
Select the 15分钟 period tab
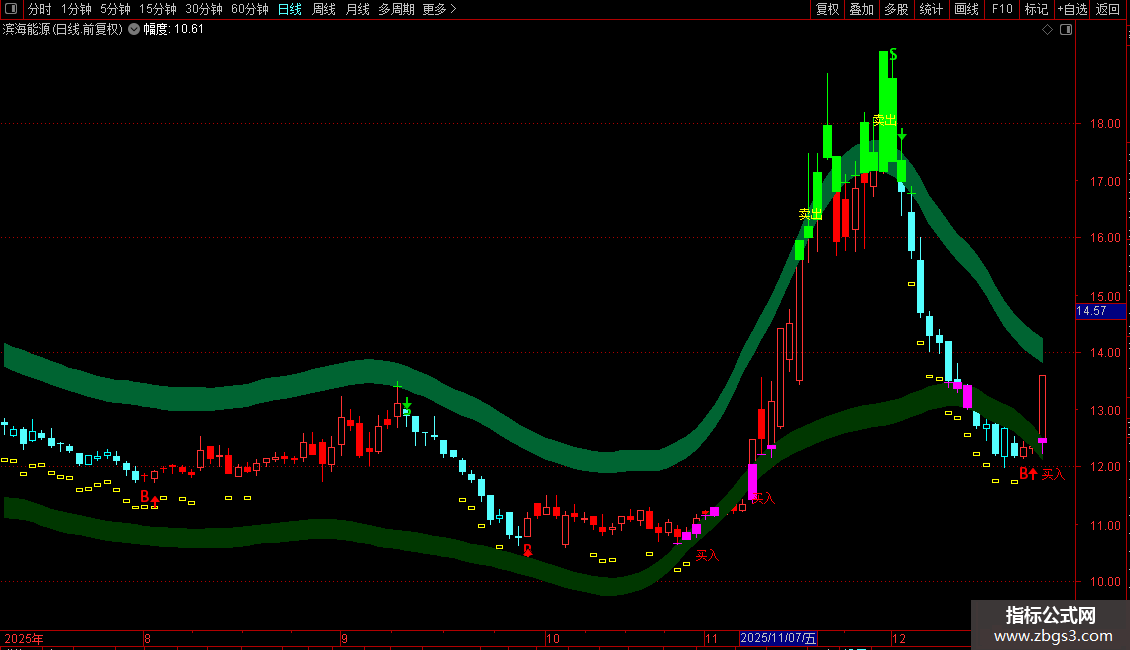(x=157, y=9)
